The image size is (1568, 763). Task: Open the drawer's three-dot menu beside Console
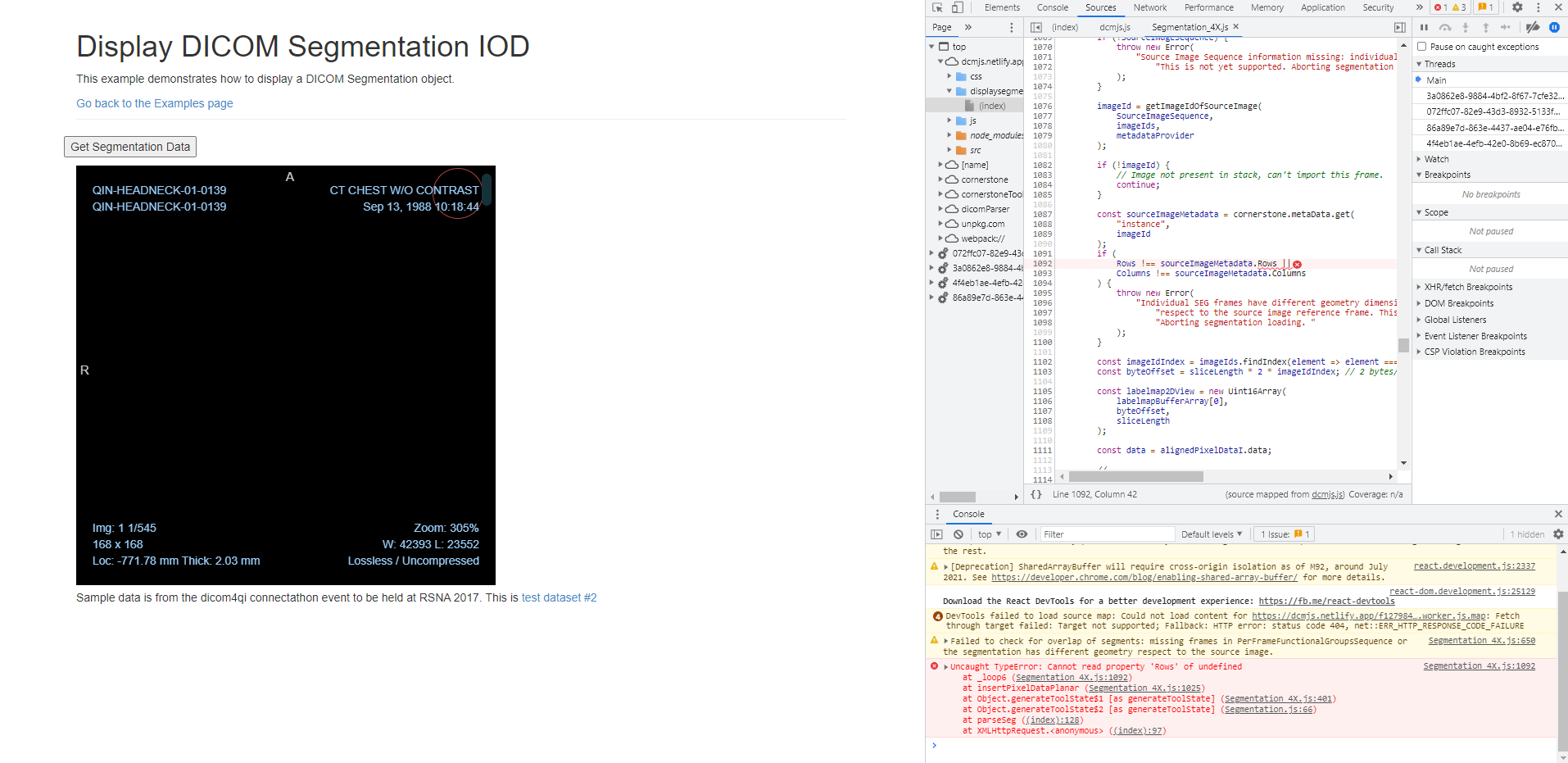click(937, 514)
